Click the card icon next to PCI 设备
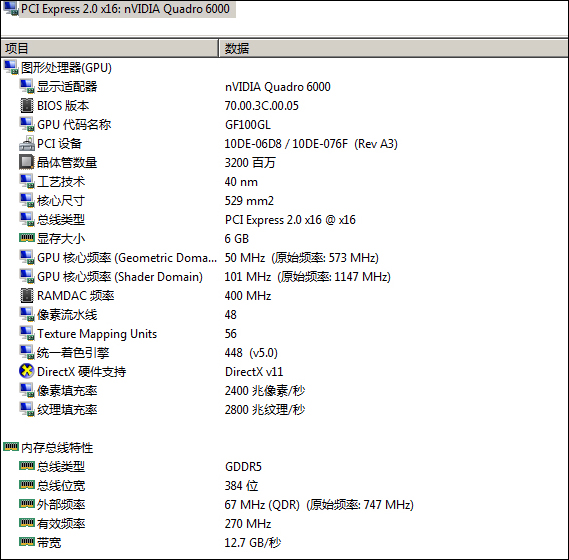 [27, 143]
